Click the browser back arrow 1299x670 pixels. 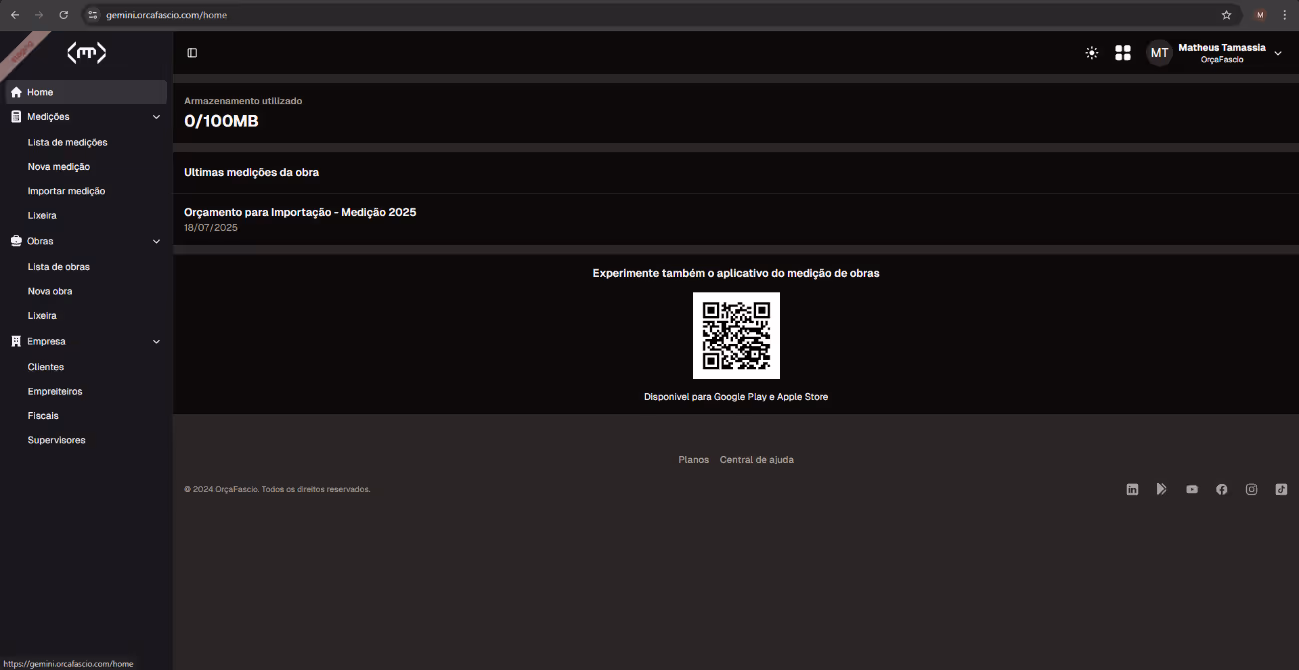point(15,15)
